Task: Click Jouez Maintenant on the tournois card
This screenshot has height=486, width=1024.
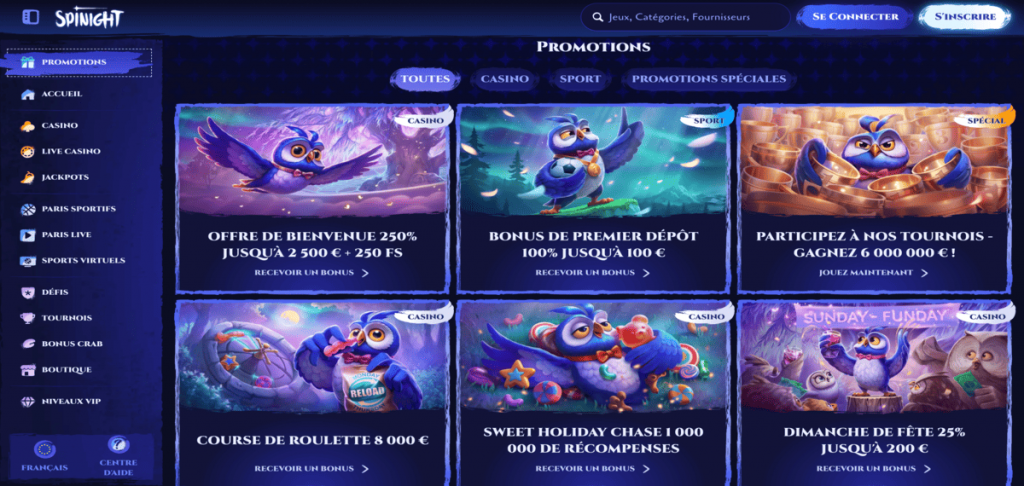Action: (873, 272)
